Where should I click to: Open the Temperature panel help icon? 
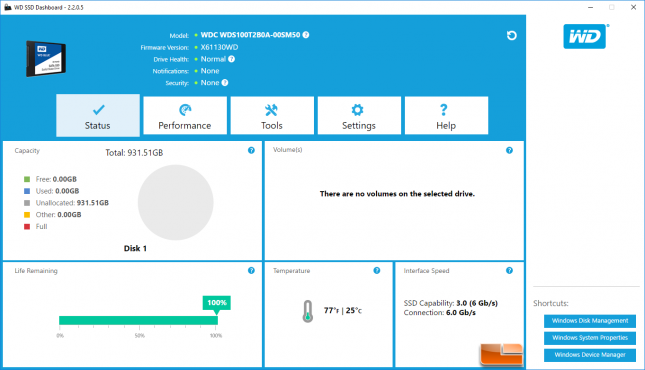click(x=377, y=270)
